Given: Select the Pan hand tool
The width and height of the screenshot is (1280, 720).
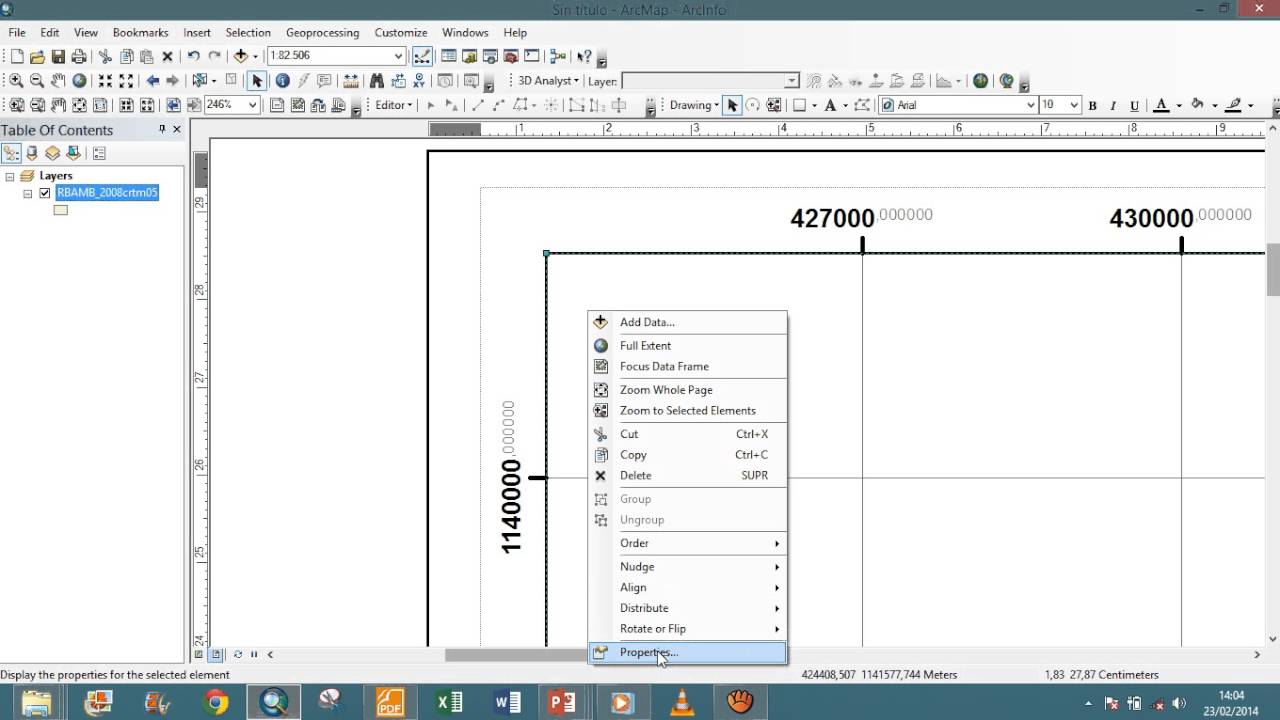Looking at the screenshot, I should pyautogui.click(x=58, y=81).
